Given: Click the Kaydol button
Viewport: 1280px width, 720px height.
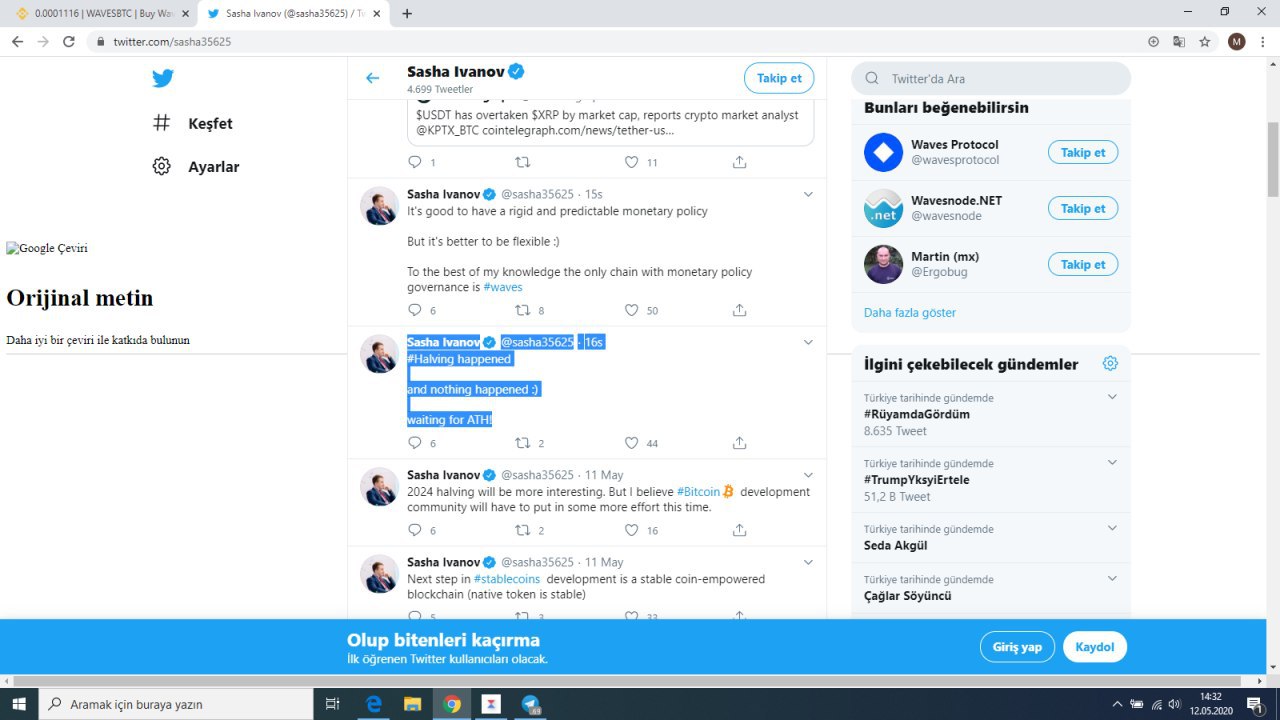Looking at the screenshot, I should pos(1095,647).
